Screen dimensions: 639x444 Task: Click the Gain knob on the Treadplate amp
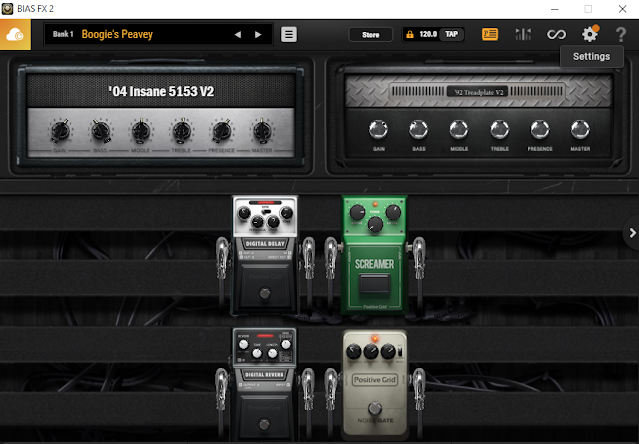click(378, 130)
